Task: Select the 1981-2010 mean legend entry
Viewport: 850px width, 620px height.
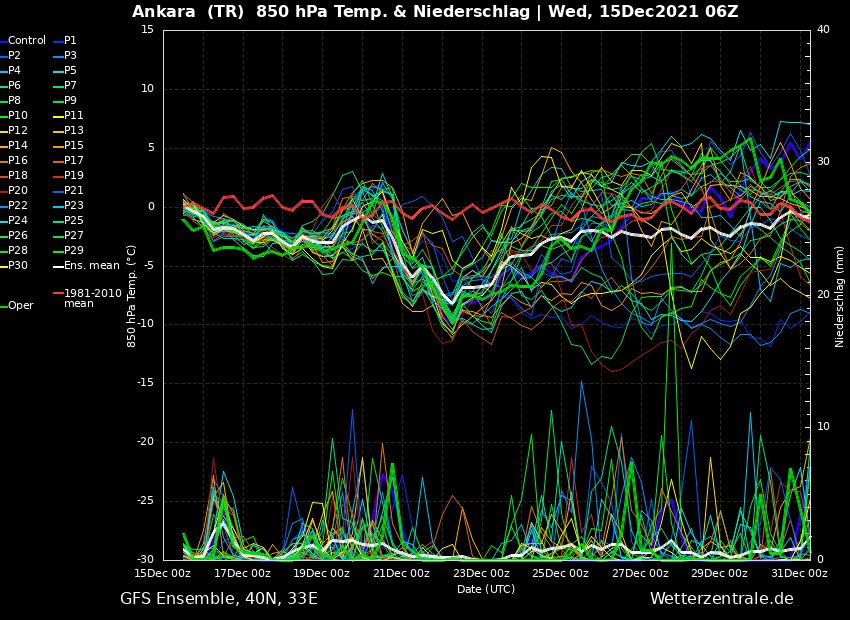Action: tap(88, 299)
